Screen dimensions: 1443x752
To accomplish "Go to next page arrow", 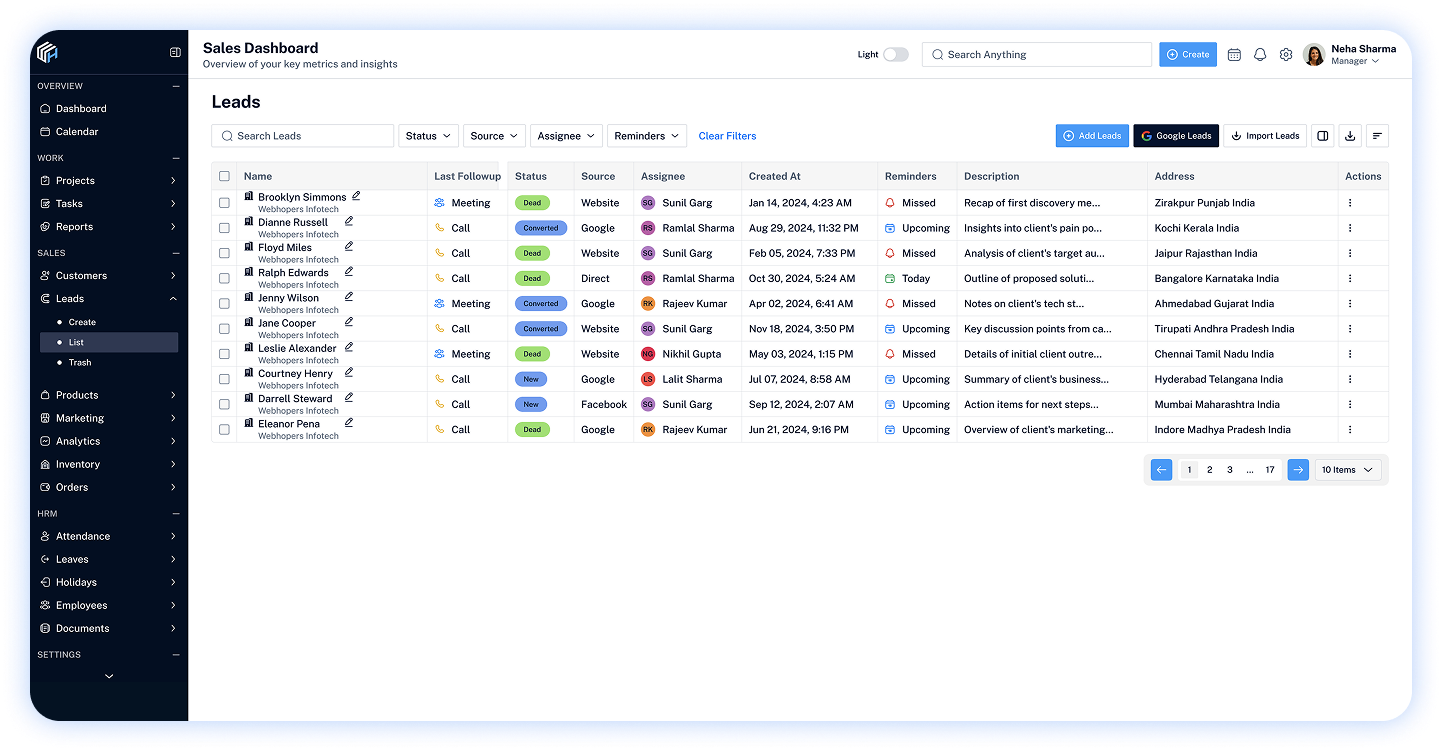I will pos(1298,470).
